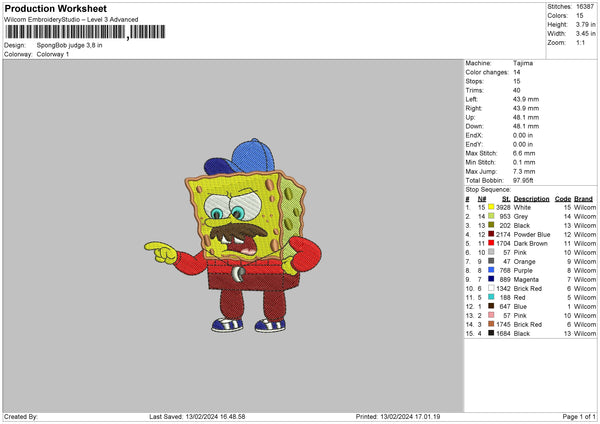The image size is (600, 424).
Task: Click the Last Saved timestamp 13/02/2024 16.48.58
Action: tap(215, 417)
